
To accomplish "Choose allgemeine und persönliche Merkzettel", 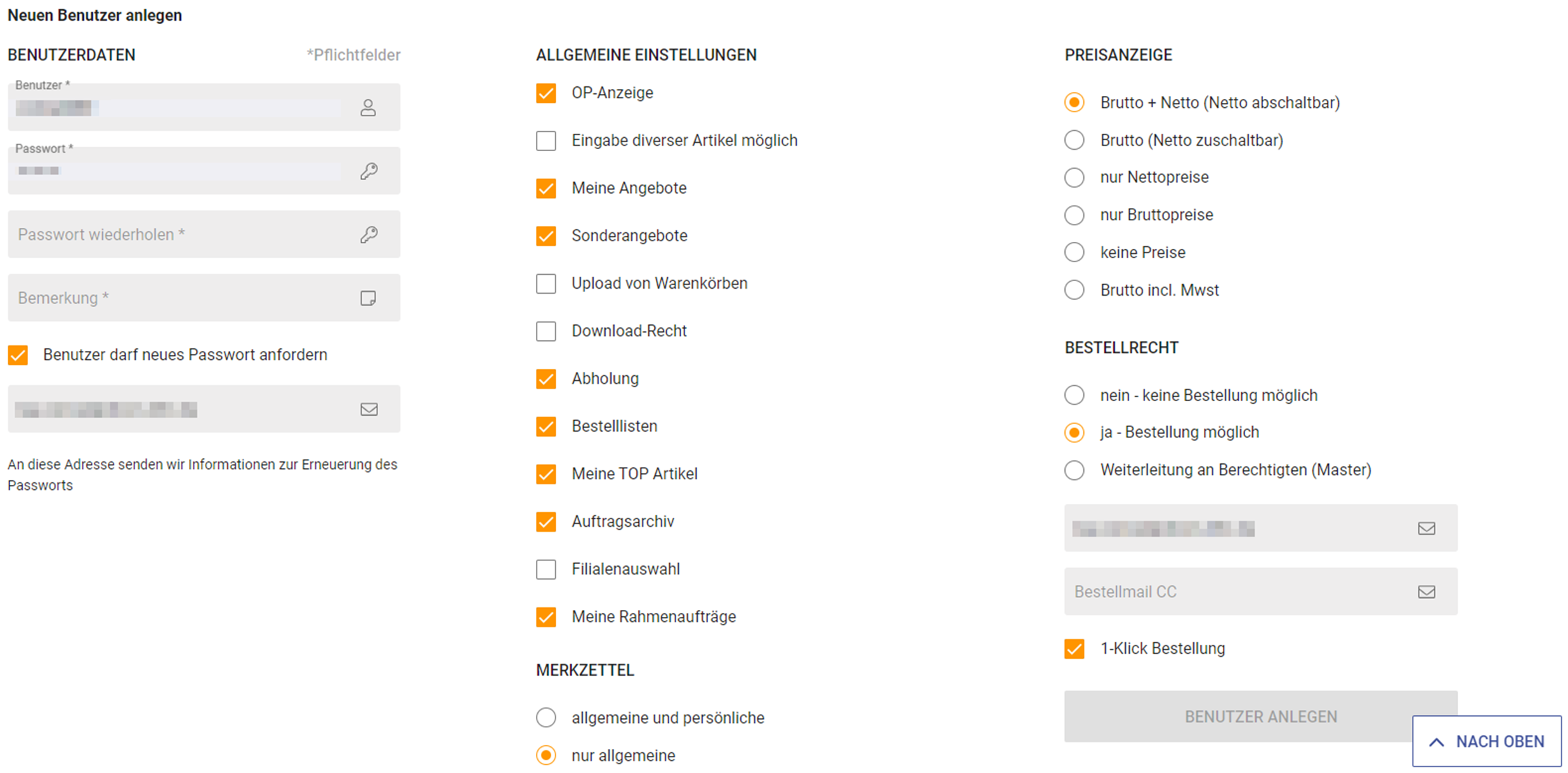I will pos(546,718).
